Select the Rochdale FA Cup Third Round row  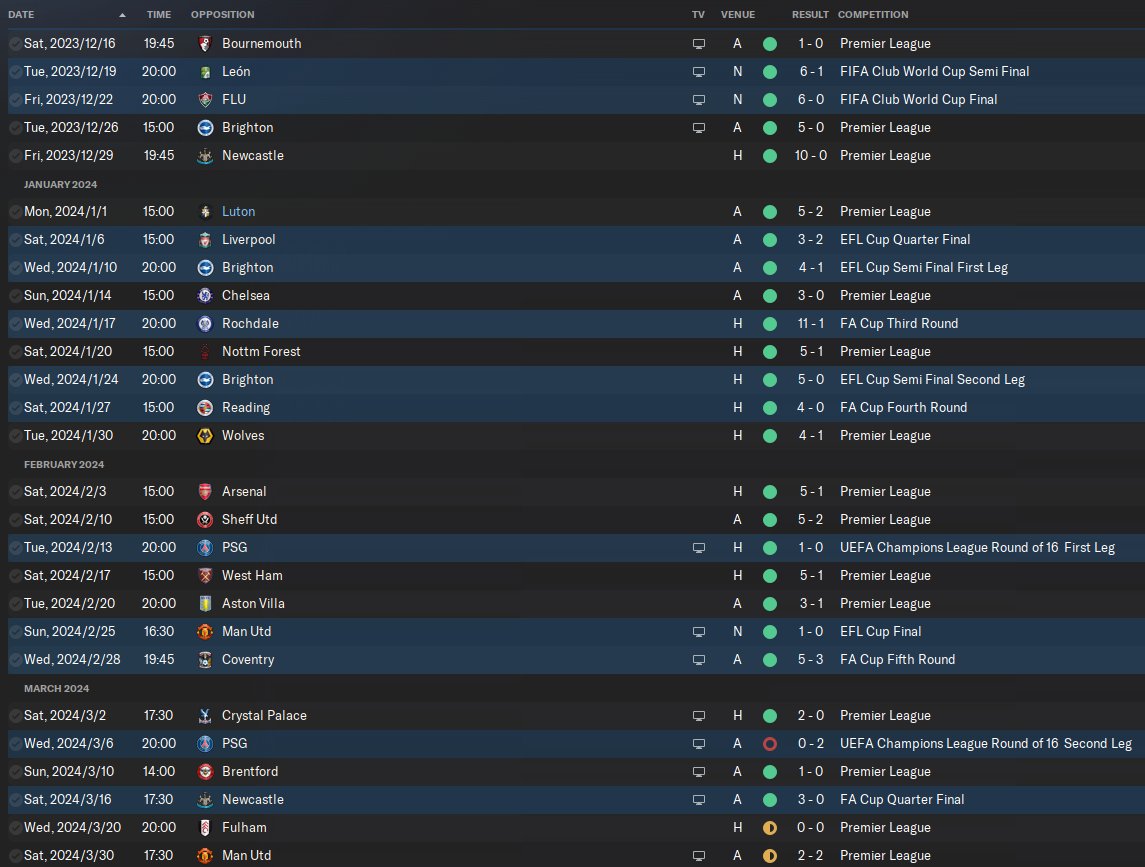[x=576, y=324]
